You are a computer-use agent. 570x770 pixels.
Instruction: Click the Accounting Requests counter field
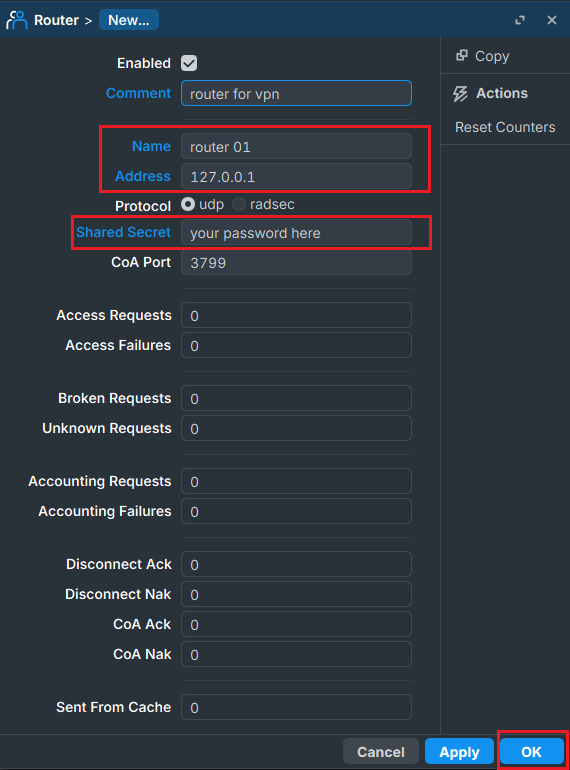(296, 481)
